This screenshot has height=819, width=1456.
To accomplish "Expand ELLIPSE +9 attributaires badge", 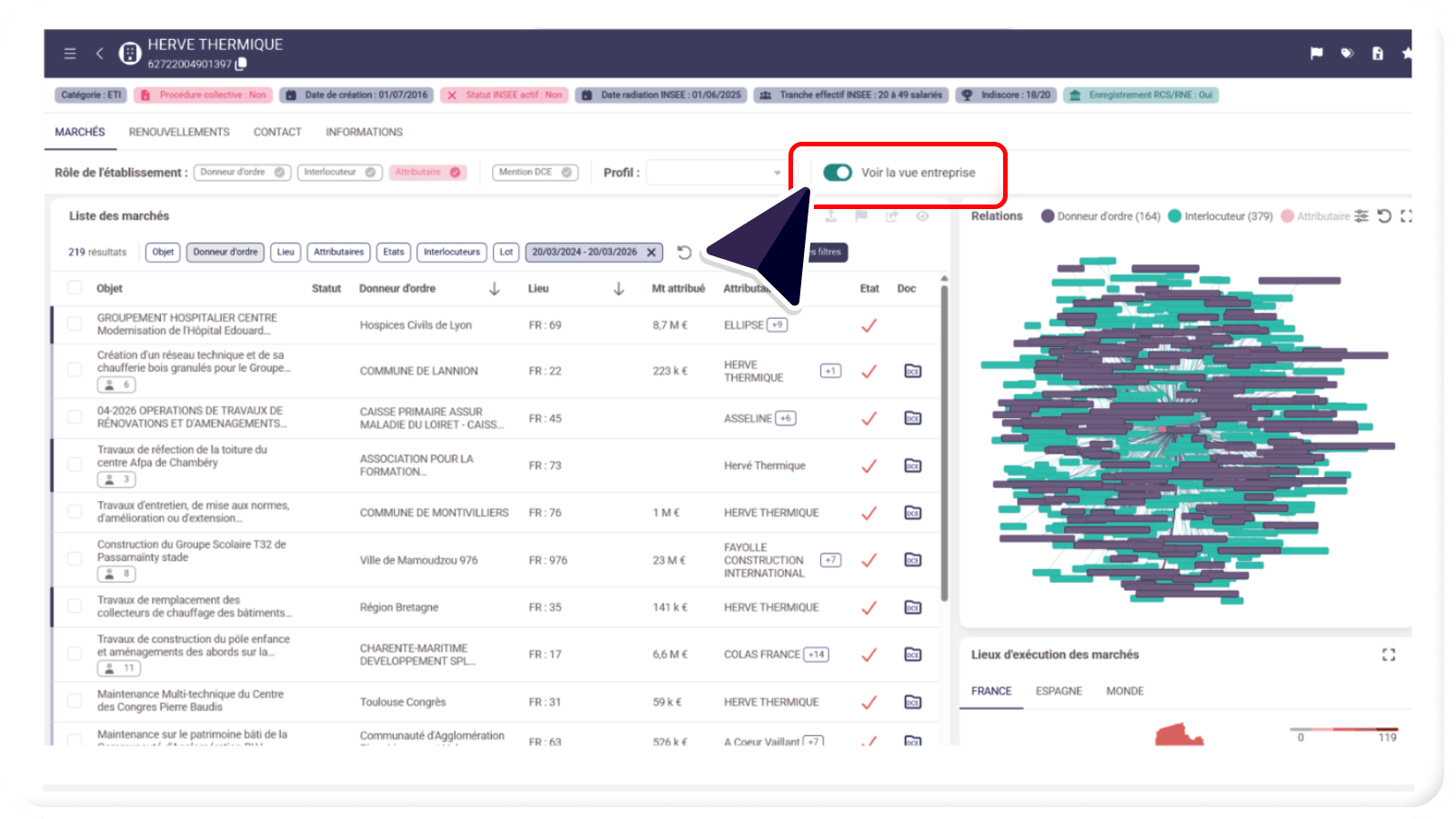I will pos(777,325).
